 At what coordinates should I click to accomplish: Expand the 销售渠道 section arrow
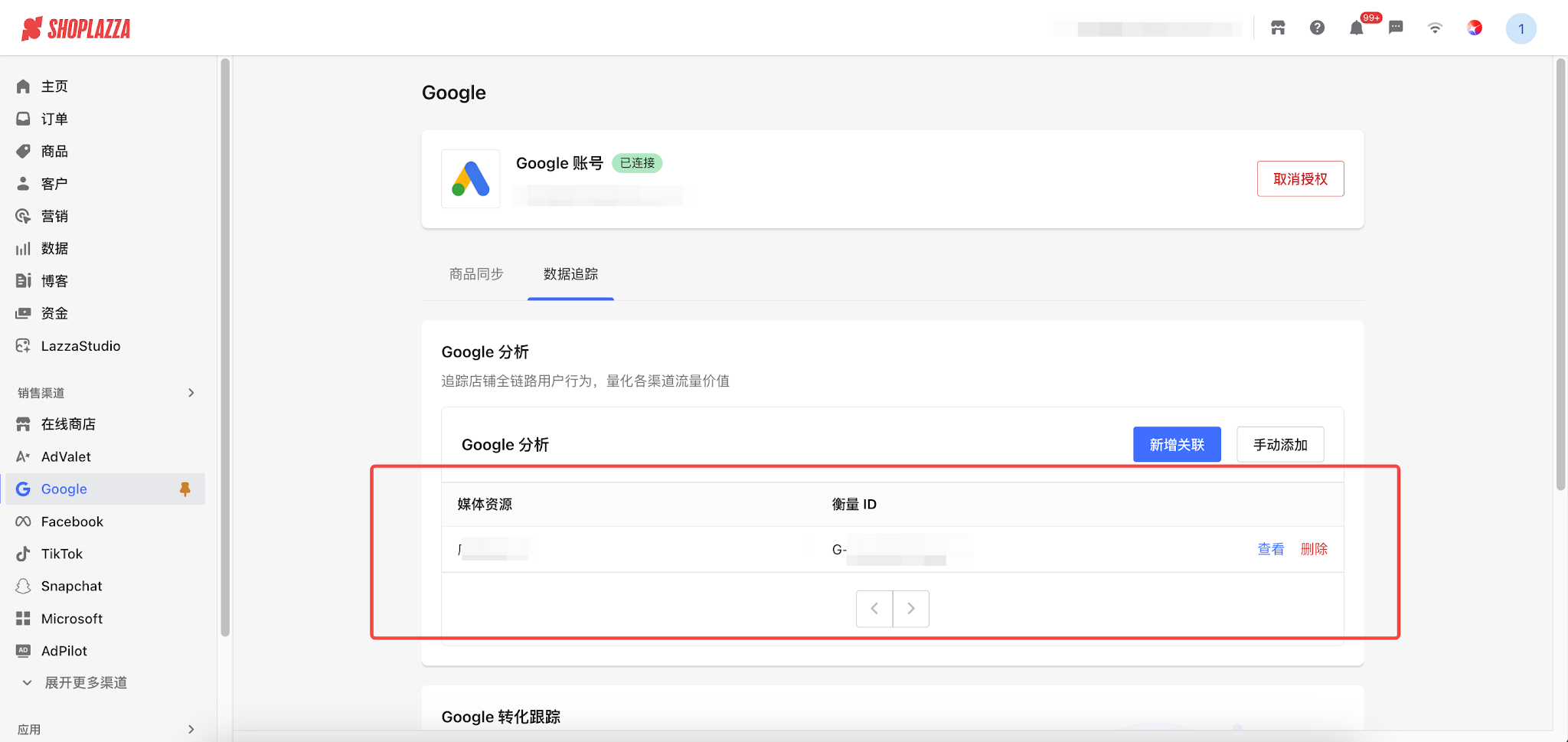coord(191,393)
